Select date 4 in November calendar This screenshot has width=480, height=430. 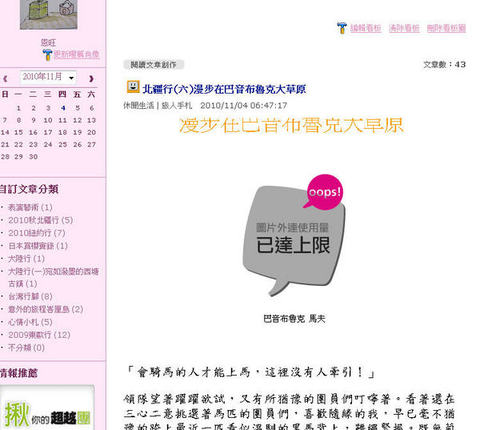coord(63,108)
